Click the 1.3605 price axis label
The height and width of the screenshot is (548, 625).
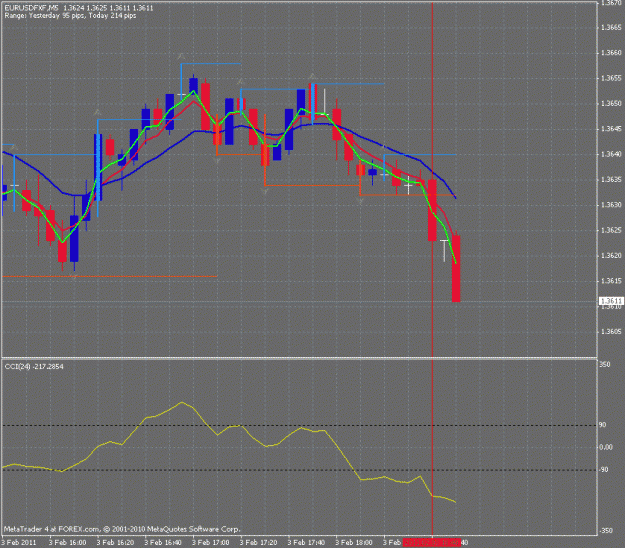pos(611,332)
